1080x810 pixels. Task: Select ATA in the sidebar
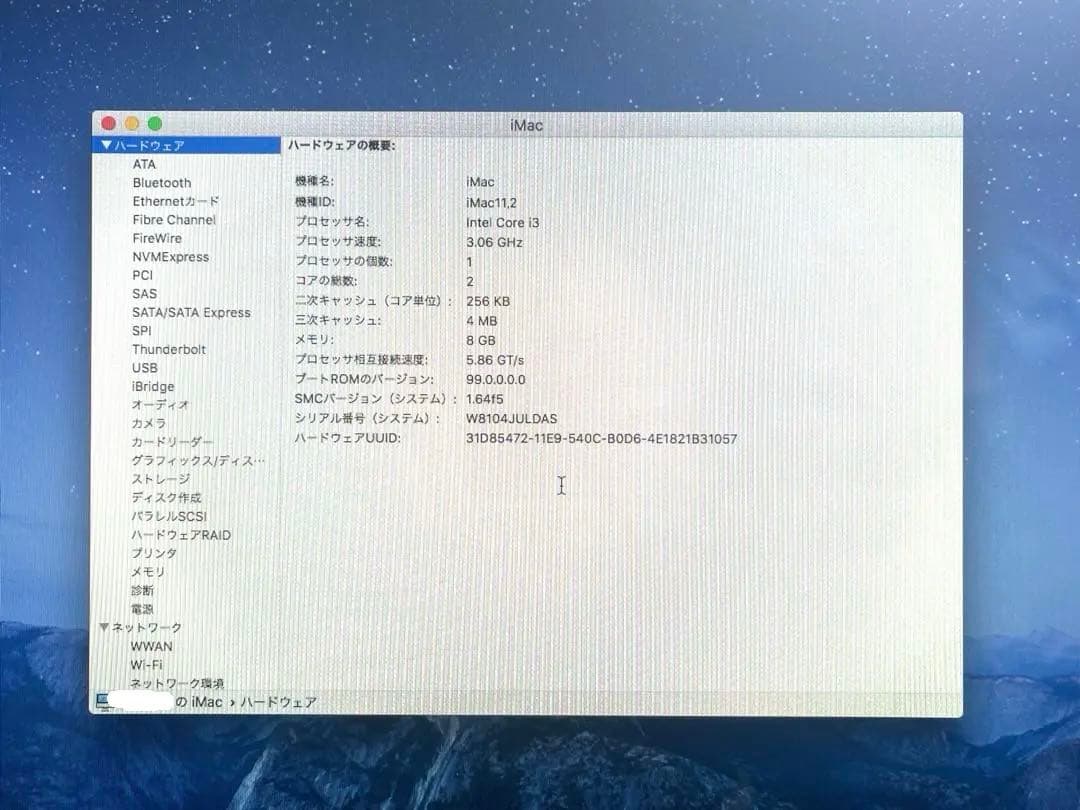coord(144,164)
